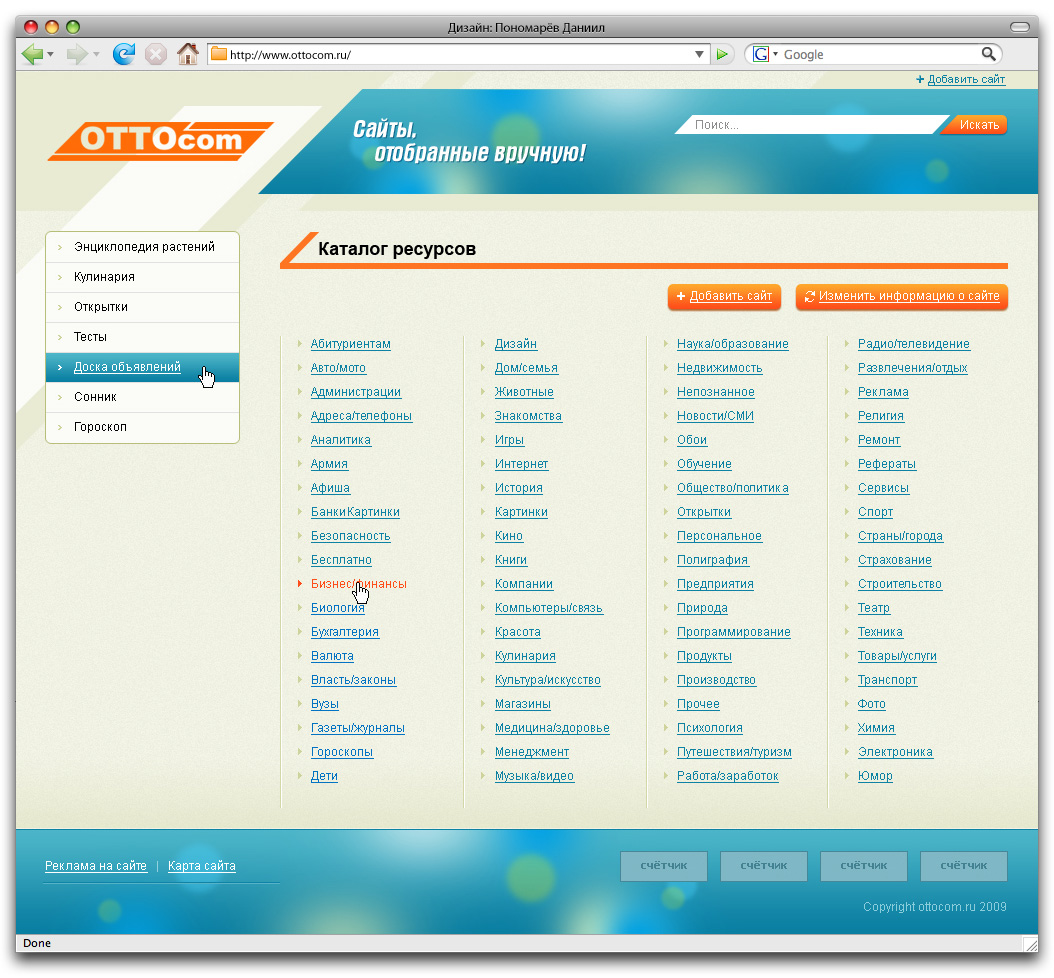Open the browser home page
The width and height of the screenshot is (1054, 978).
188,54
